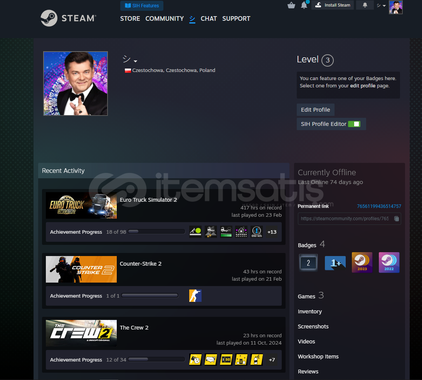Click the Steam logo in header
Image resolution: width=422 pixels, height=380 pixels.
click(68, 18)
